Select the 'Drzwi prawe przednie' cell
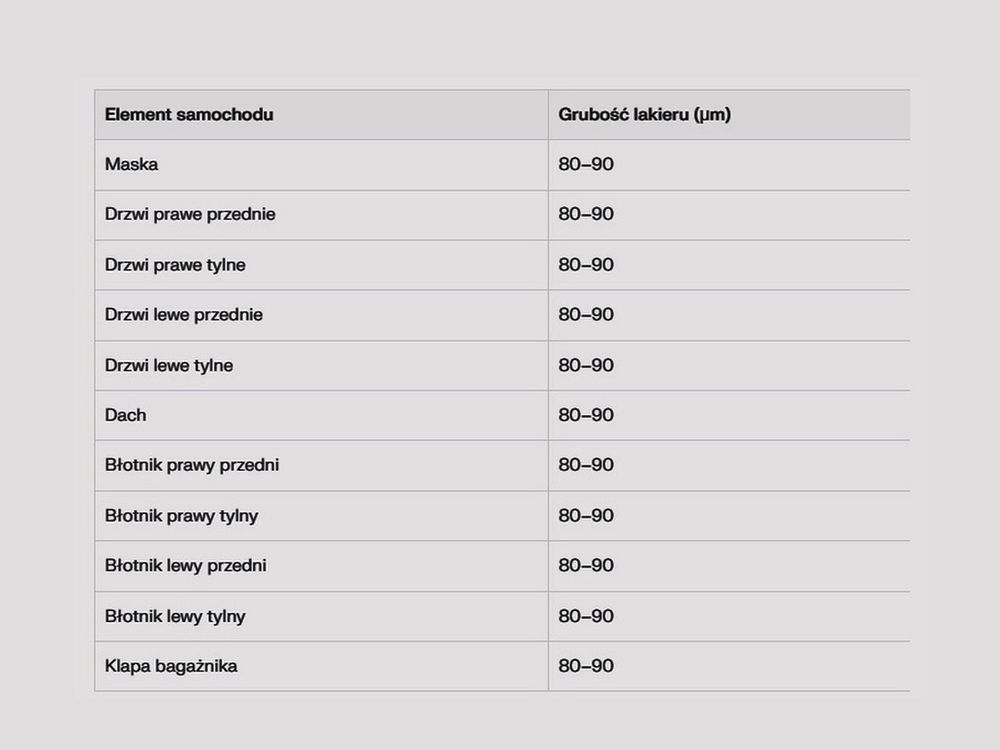 coord(321,214)
